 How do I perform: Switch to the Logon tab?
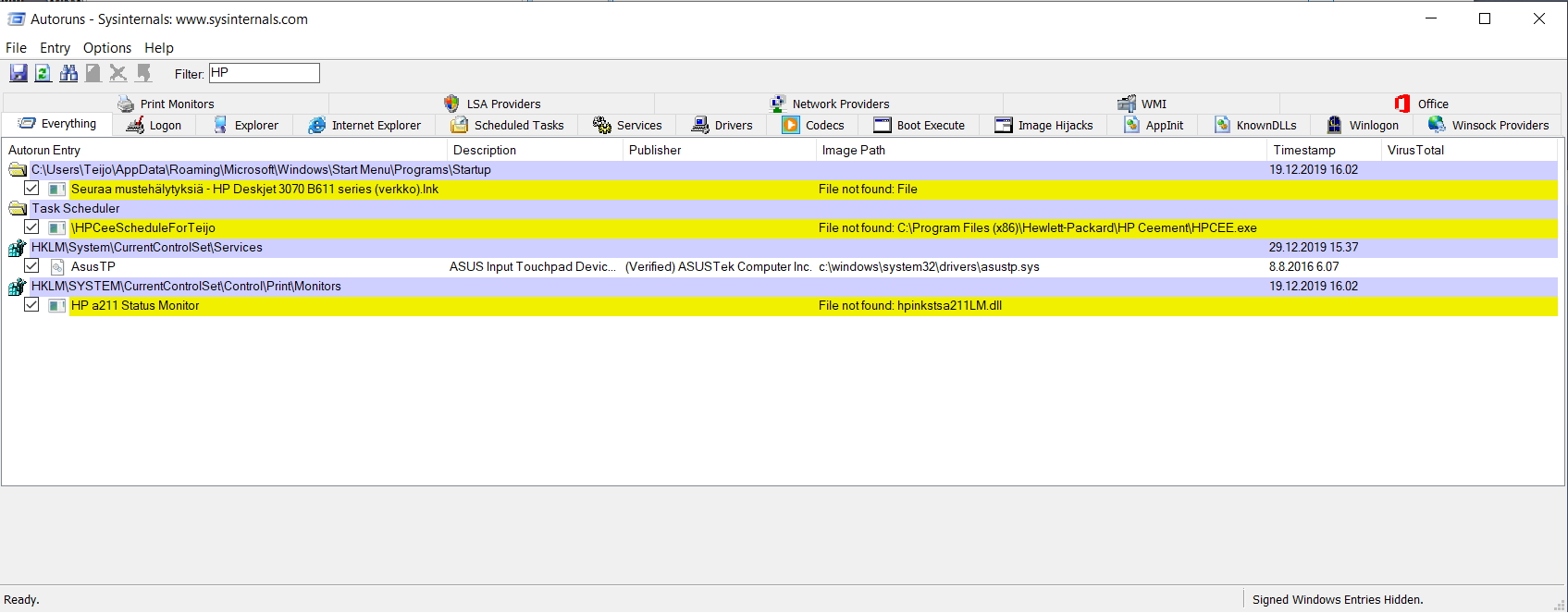coord(154,125)
